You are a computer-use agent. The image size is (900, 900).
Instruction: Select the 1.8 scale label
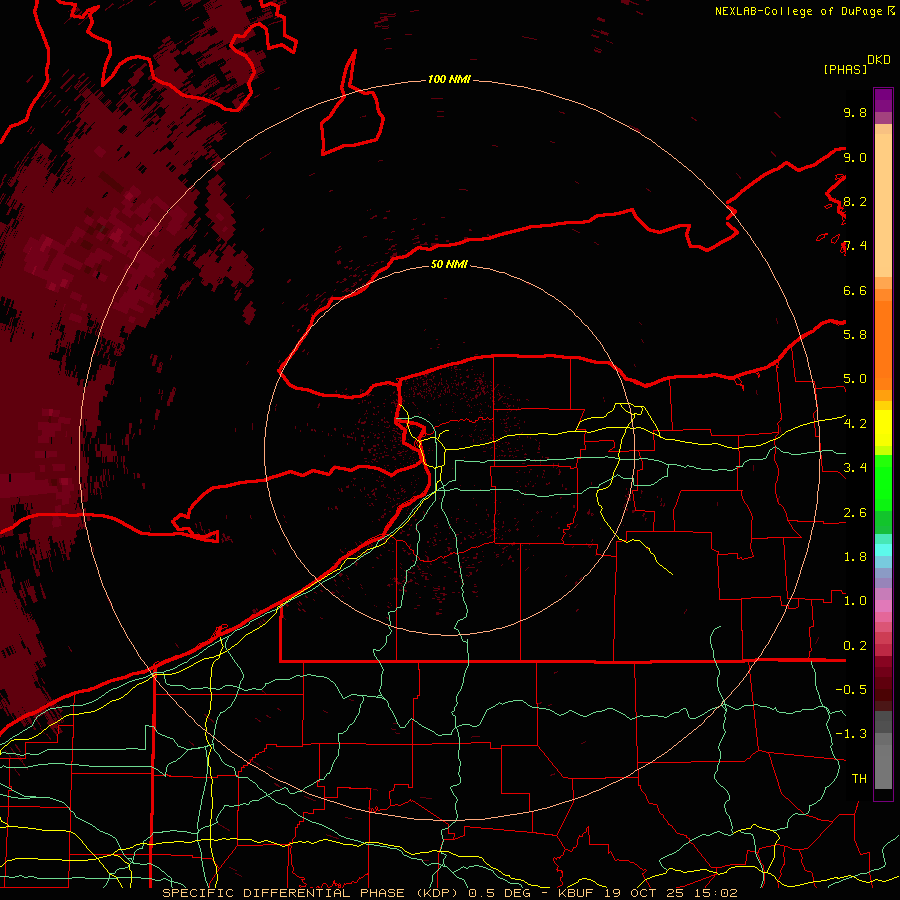click(x=855, y=557)
